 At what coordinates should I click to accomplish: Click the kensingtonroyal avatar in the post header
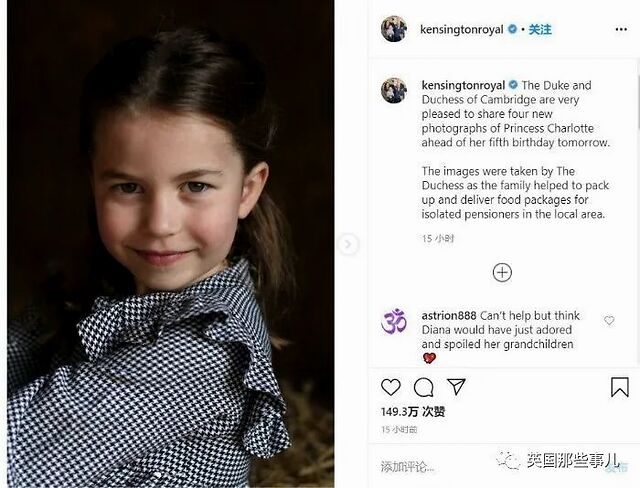click(x=394, y=29)
